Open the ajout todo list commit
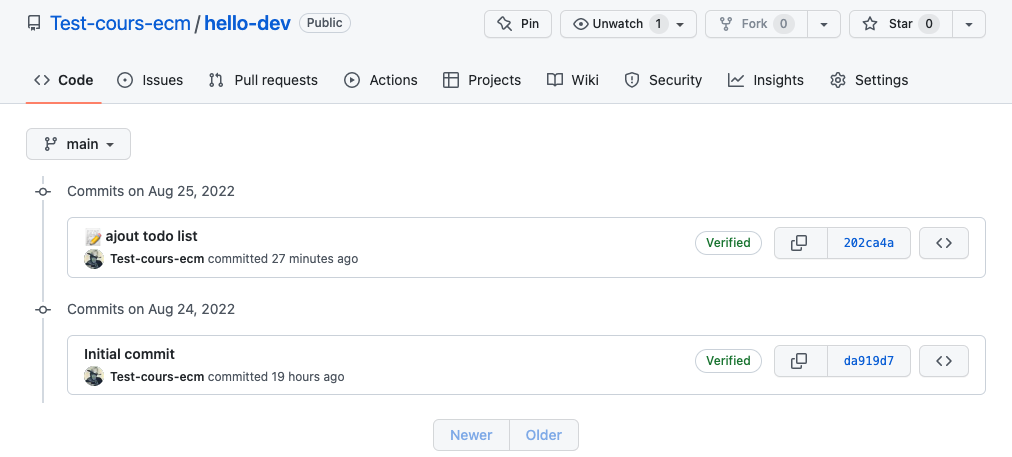The width and height of the screenshot is (1012, 457). click(x=151, y=236)
